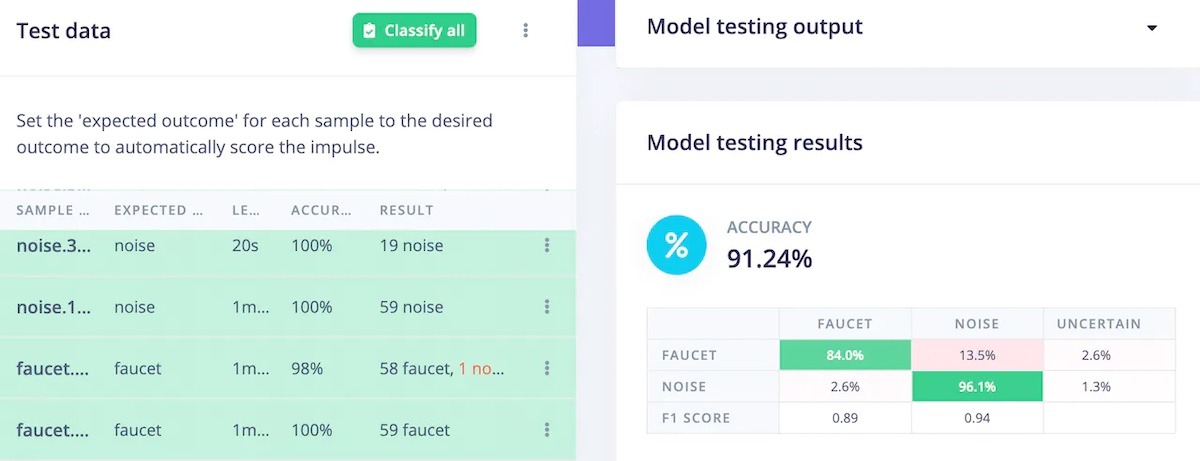The width and height of the screenshot is (1200, 461).
Task: Click the blue accuracy percent icon
Action: coord(677,246)
